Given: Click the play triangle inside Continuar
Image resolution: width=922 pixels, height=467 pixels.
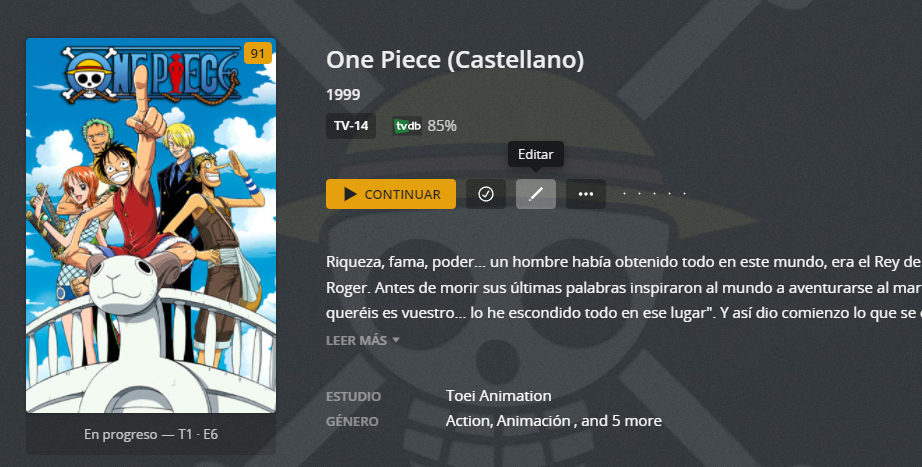Looking at the screenshot, I should 350,194.
